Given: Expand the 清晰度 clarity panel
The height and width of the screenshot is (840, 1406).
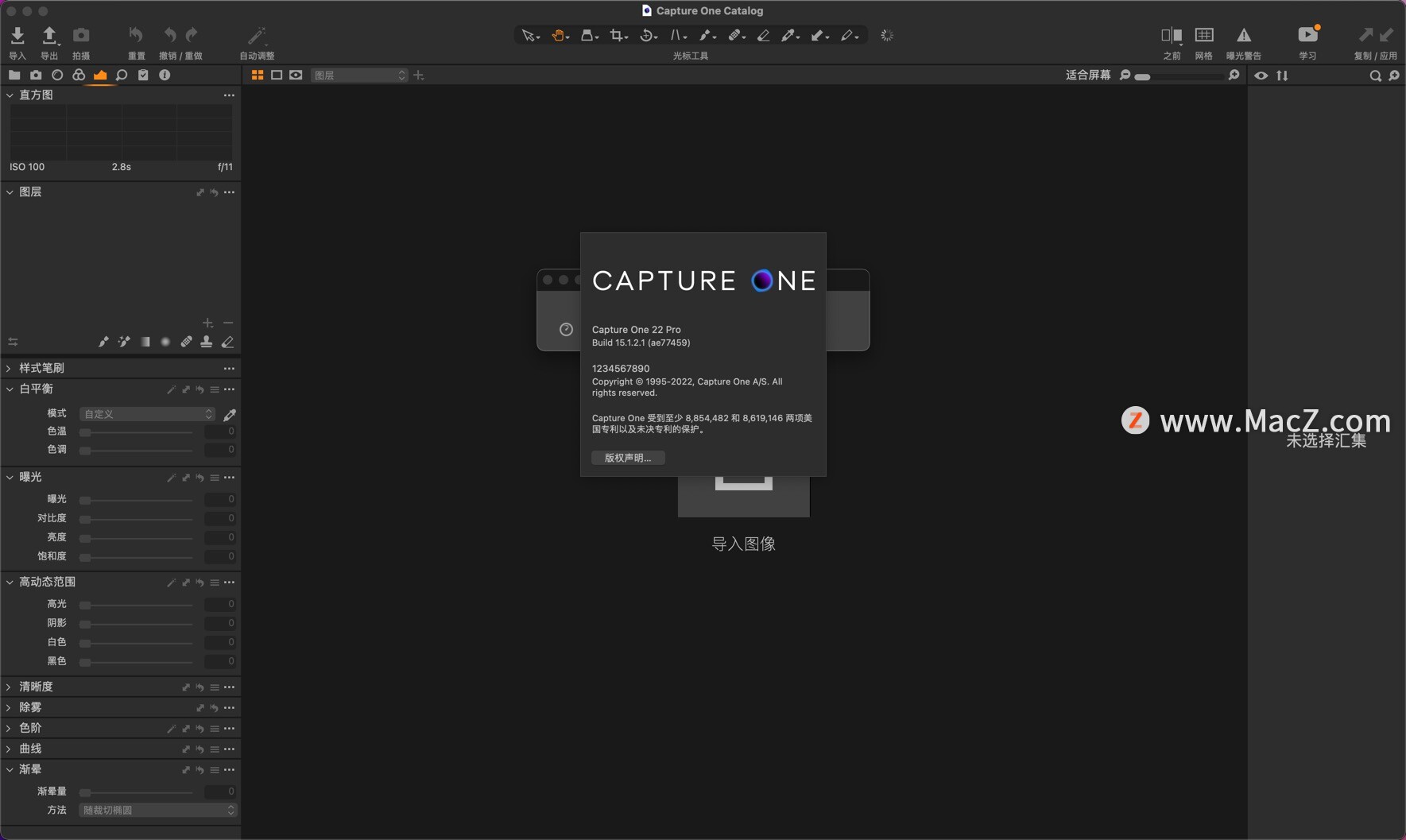Looking at the screenshot, I should click(10, 687).
